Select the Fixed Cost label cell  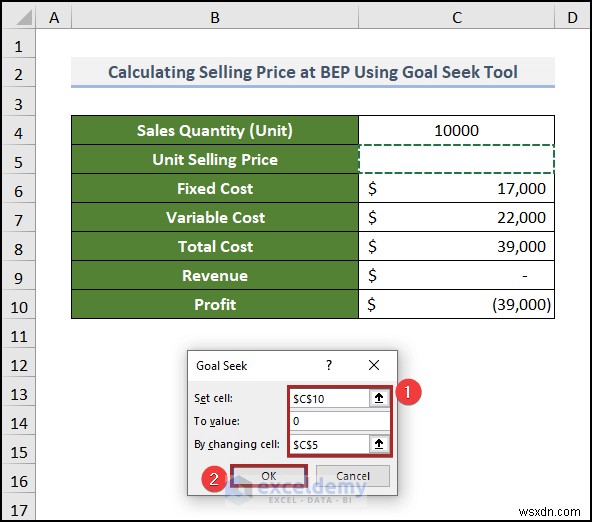(x=215, y=188)
